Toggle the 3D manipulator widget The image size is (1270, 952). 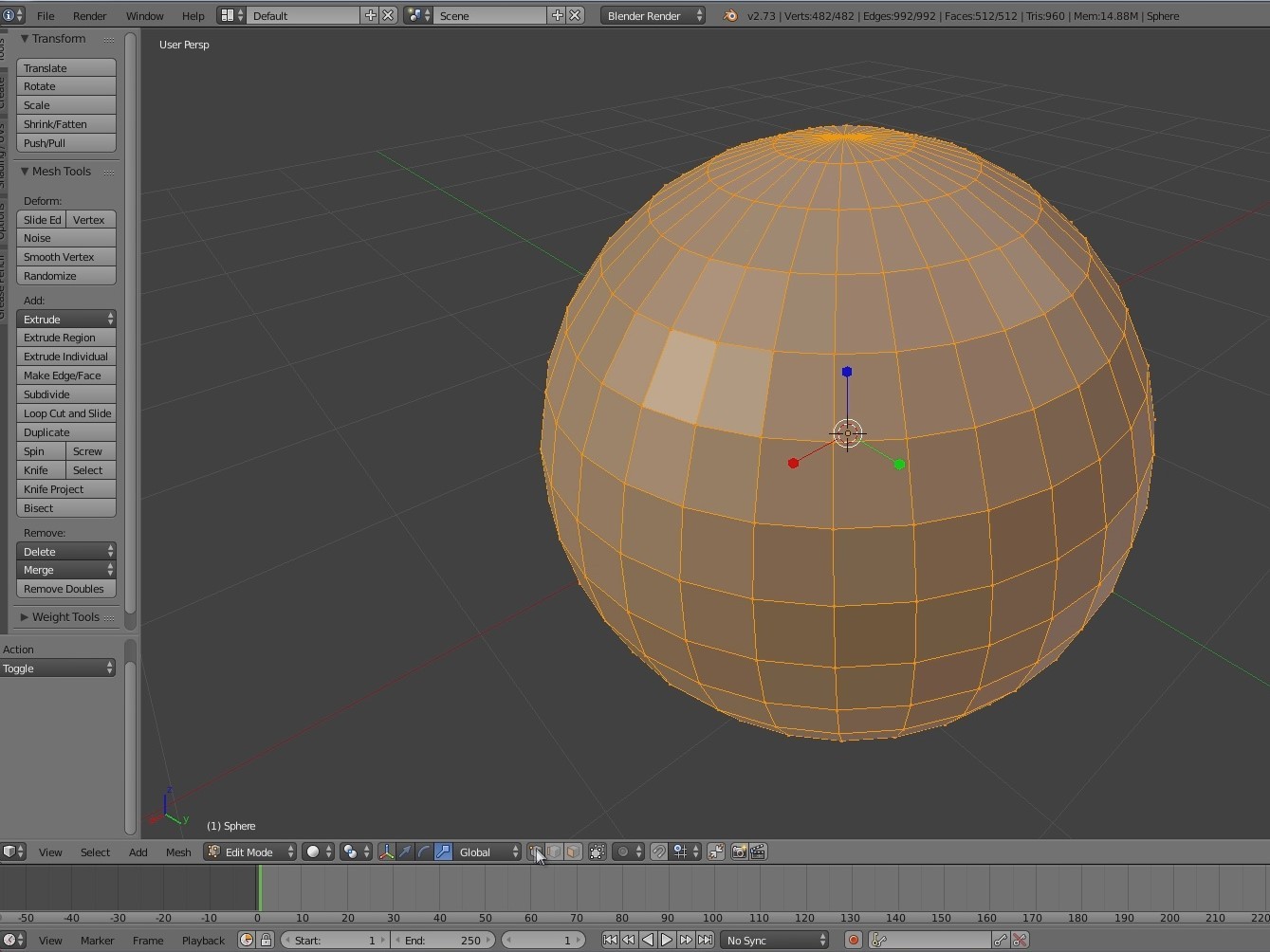386,851
